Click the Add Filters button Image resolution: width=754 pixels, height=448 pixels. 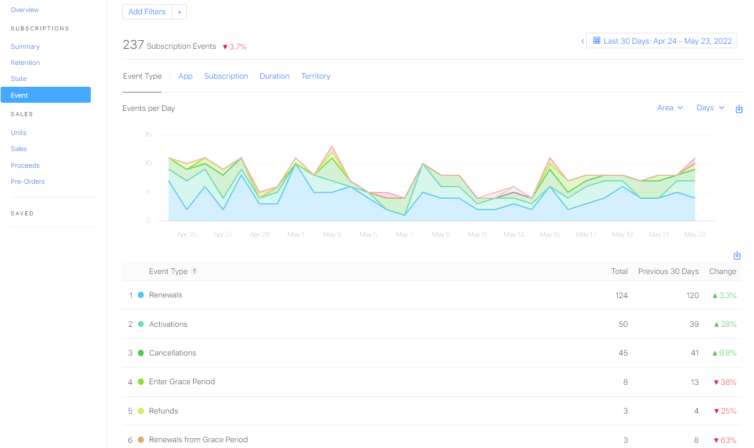[x=147, y=12]
